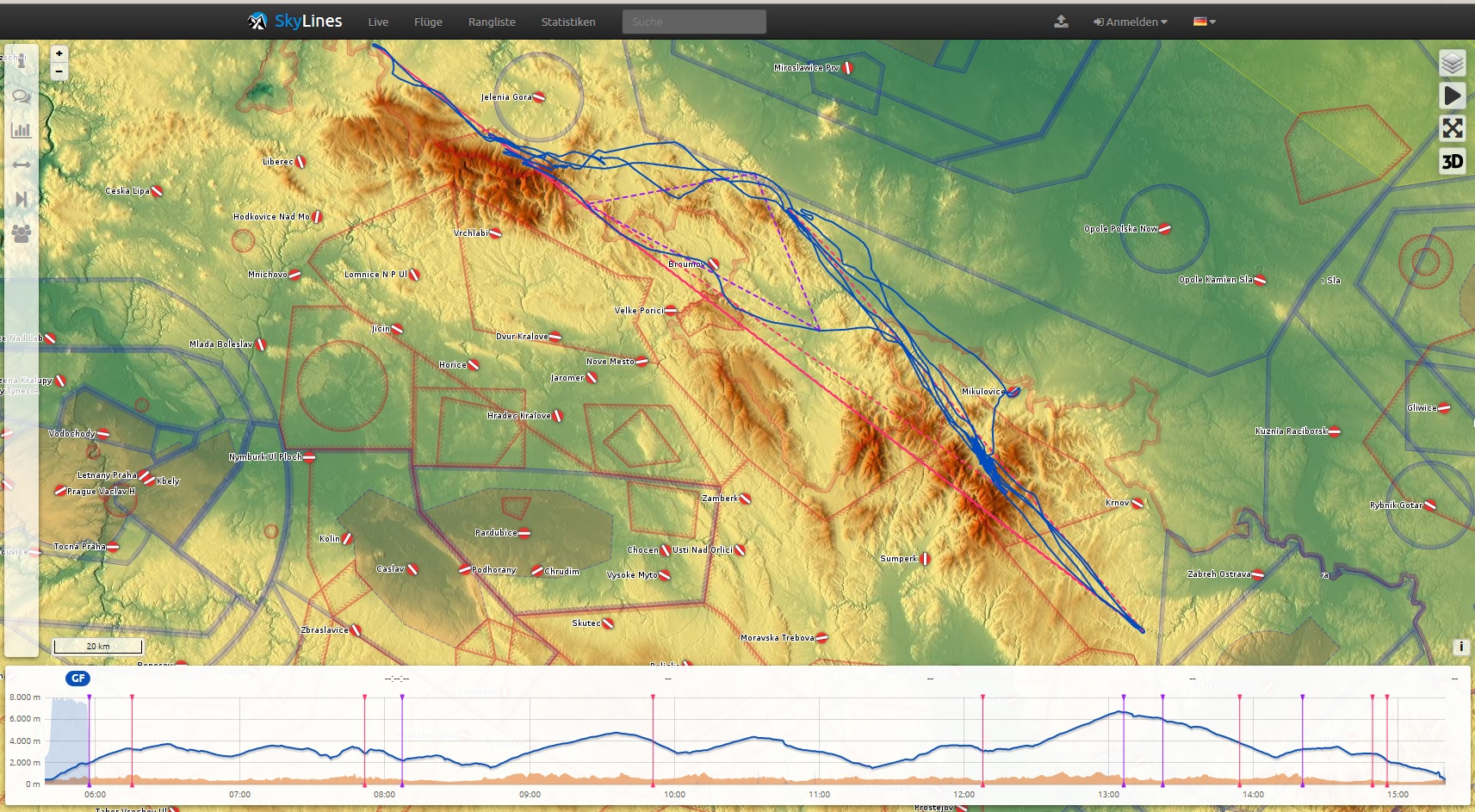
Task: Switch map to 3D mode
Action: [1452, 161]
